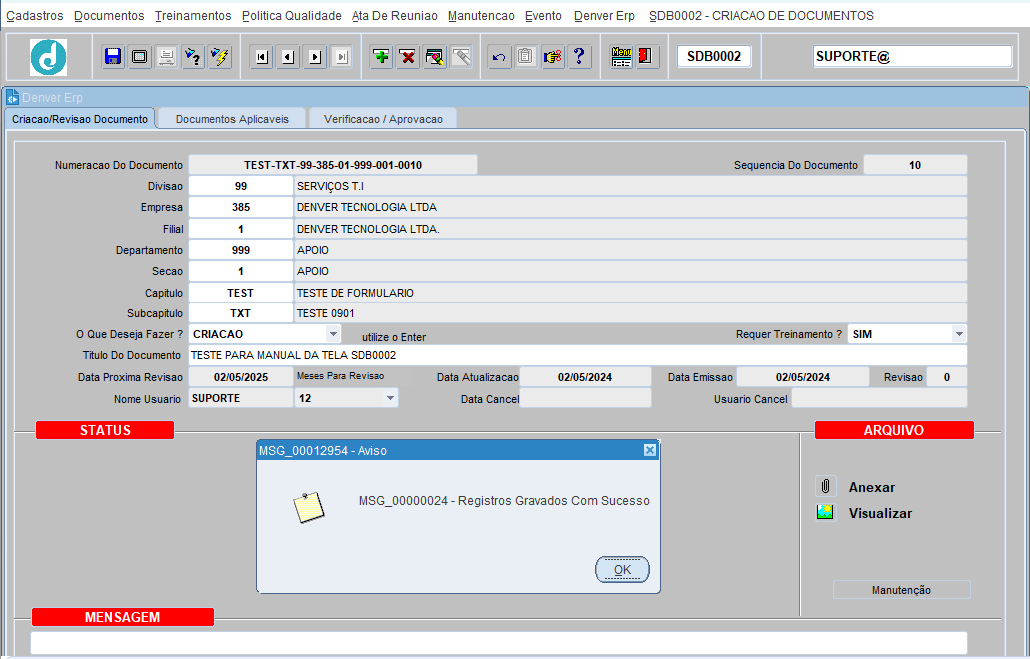This screenshot has width=1030, height=659.
Task: Open the Politica Qualidade menu
Action: pyautogui.click(x=292, y=16)
